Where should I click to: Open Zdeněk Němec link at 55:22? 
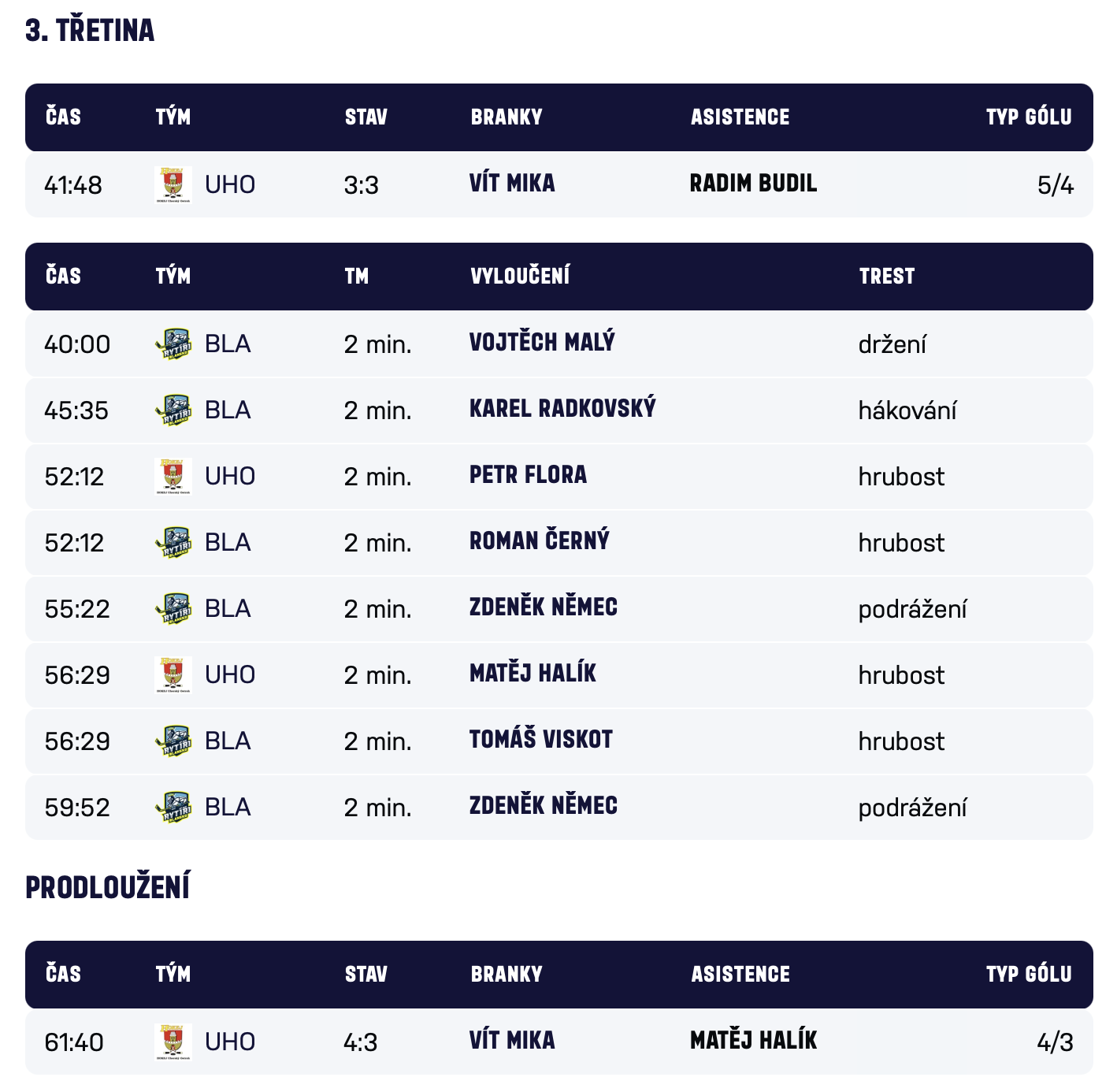[x=544, y=607]
